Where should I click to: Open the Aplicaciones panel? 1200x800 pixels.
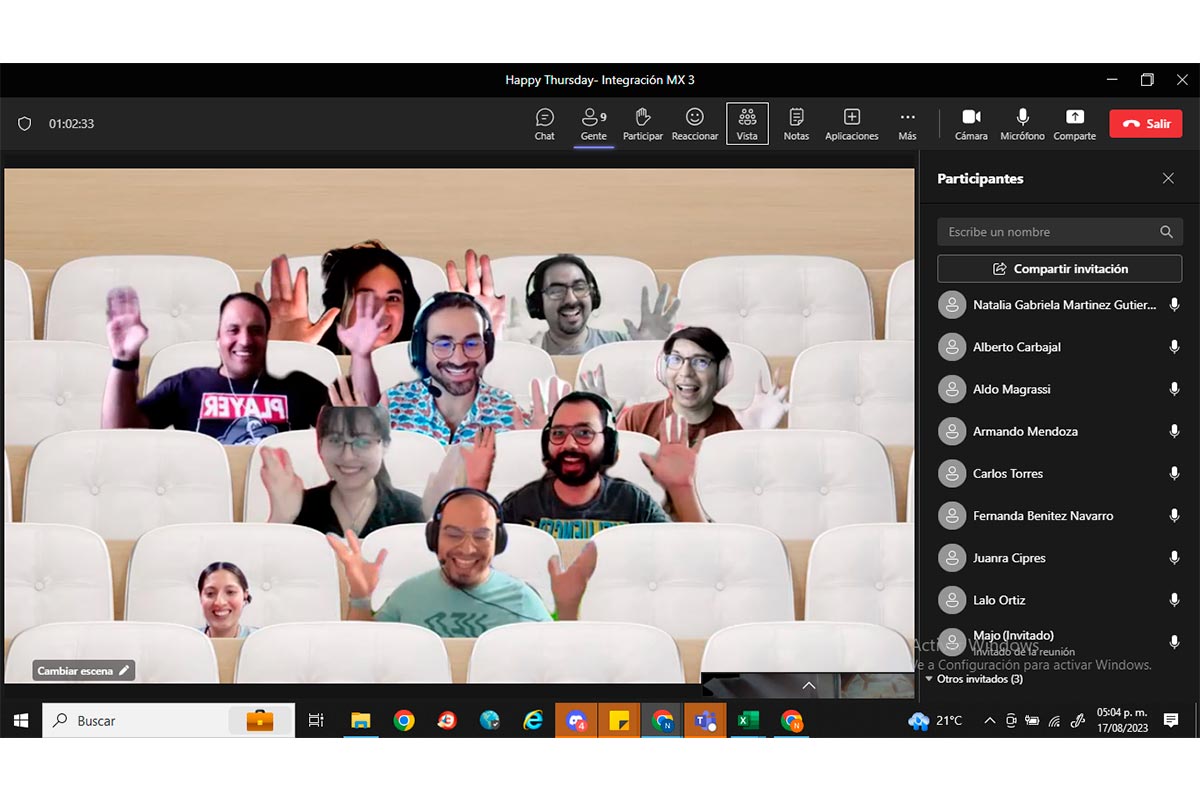coord(852,124)
